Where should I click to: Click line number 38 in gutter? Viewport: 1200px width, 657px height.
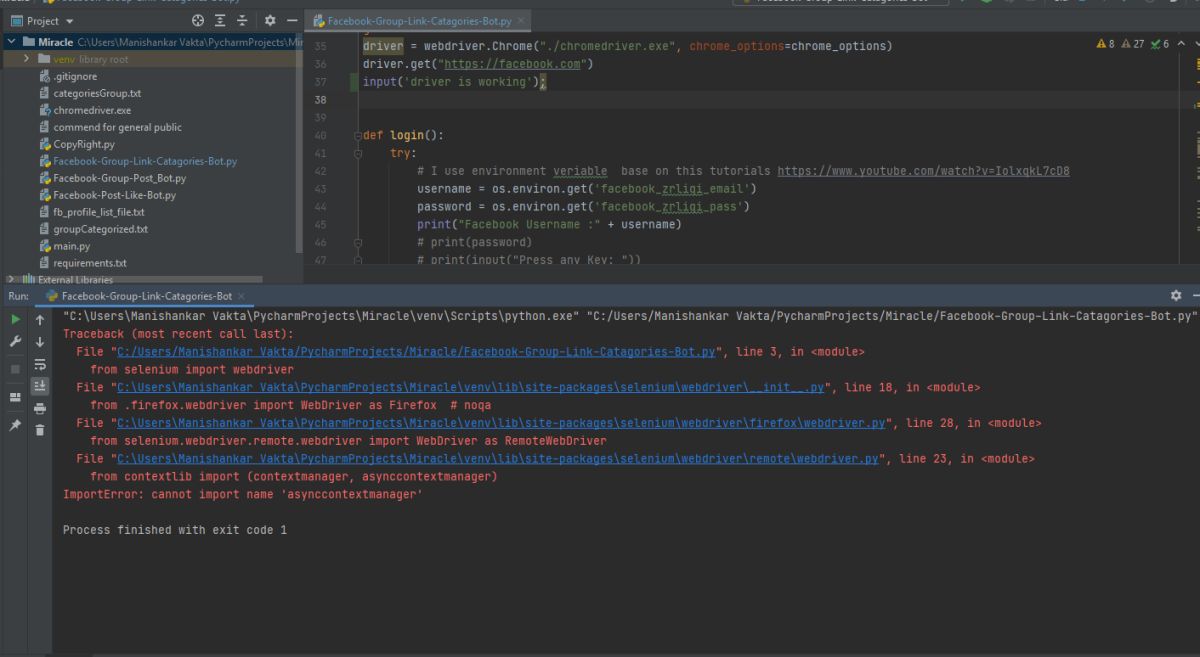point(320,100)
